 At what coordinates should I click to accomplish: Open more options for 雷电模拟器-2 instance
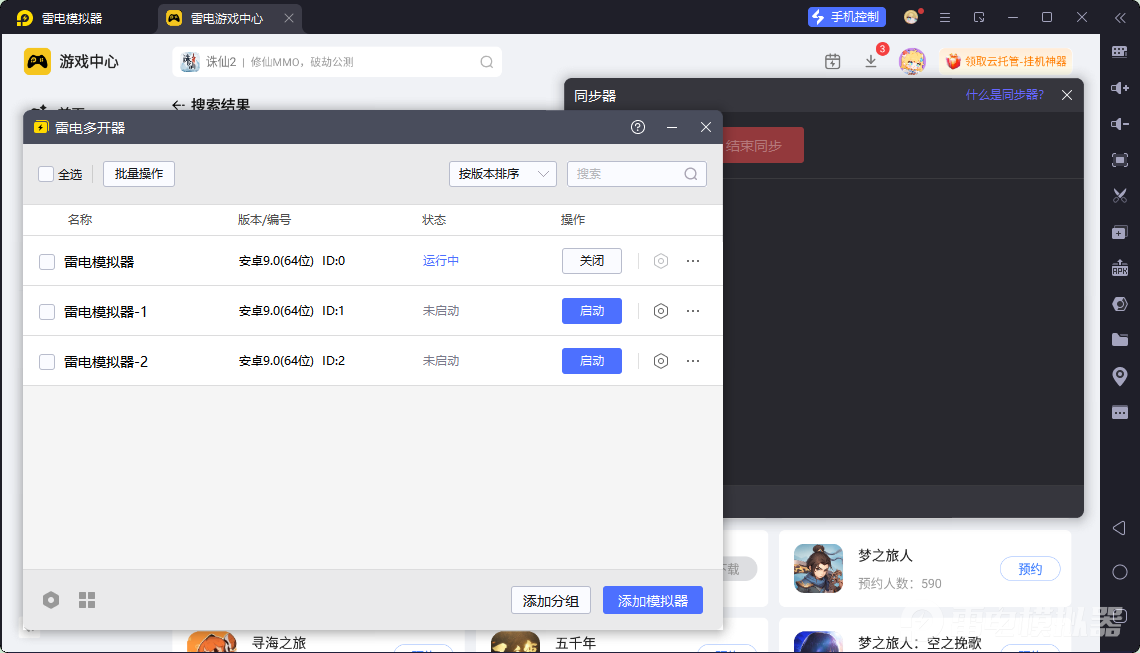point(693,360)
